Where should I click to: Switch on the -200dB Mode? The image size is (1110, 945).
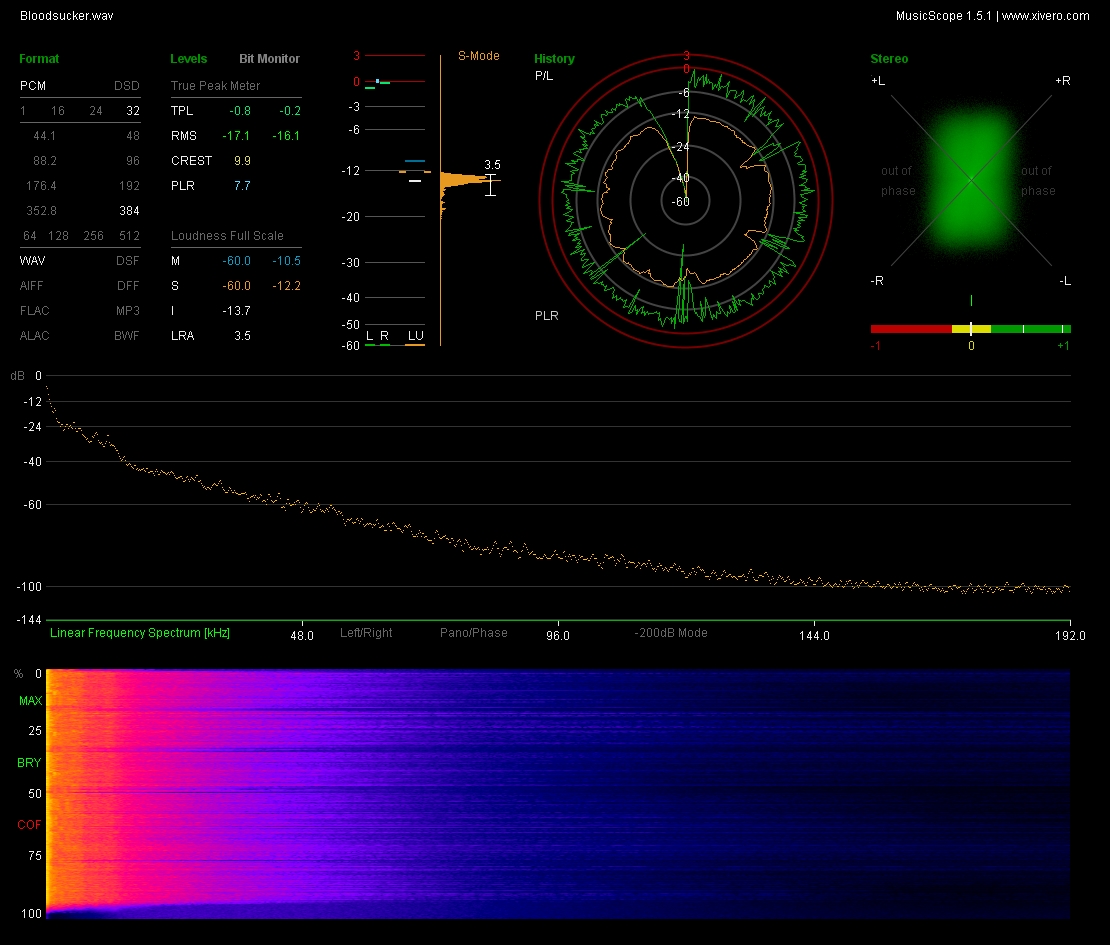pyautogui.click(x=671, y=633)
